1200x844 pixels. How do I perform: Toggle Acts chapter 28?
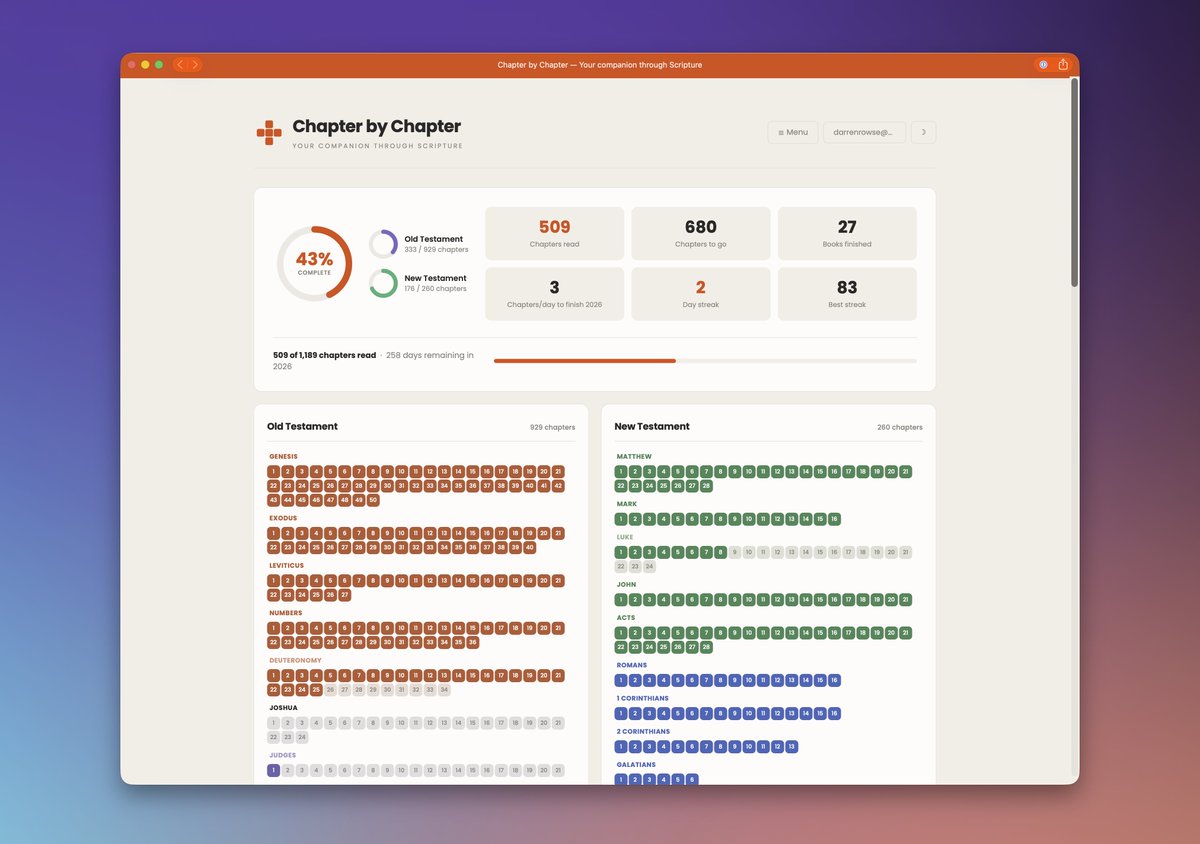coord(706,647)
